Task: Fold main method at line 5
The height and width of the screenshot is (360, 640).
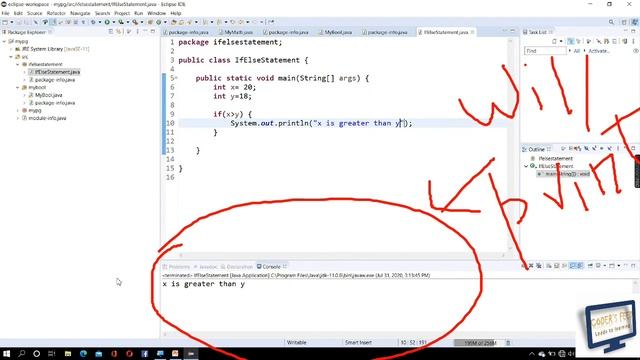Action: 176,78
